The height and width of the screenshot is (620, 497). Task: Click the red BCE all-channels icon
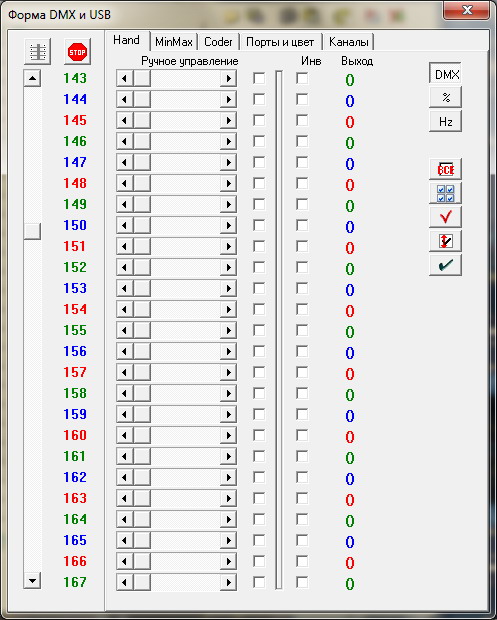(445, 170)
